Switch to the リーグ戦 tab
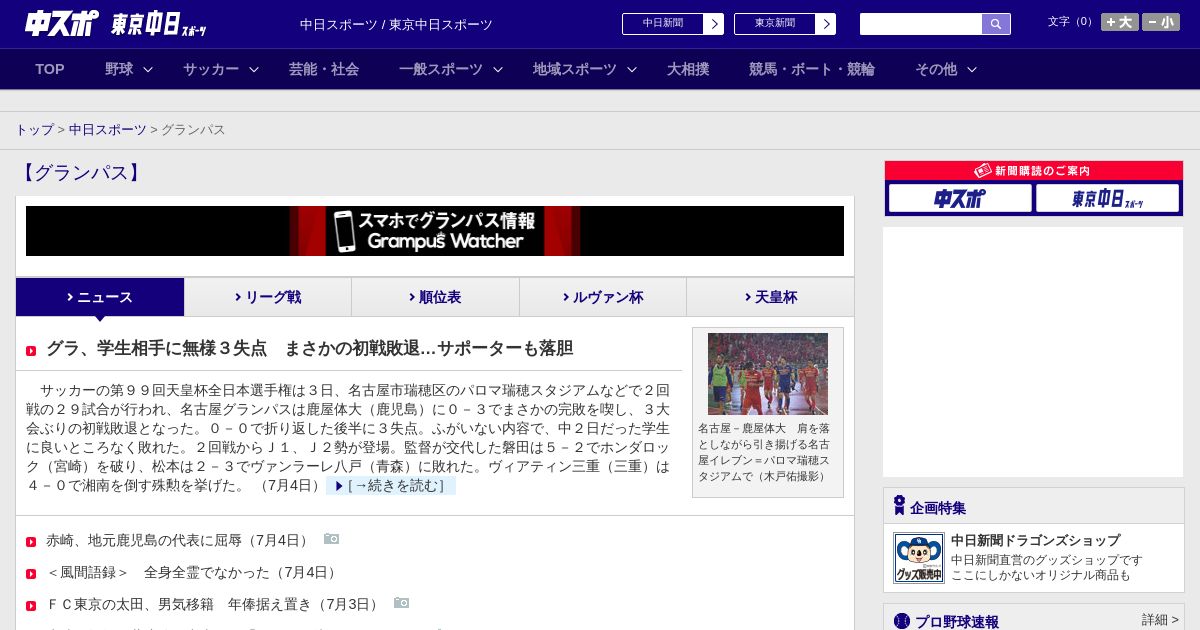The height and width of the screenshot is (630, 1200). (268, 297)
